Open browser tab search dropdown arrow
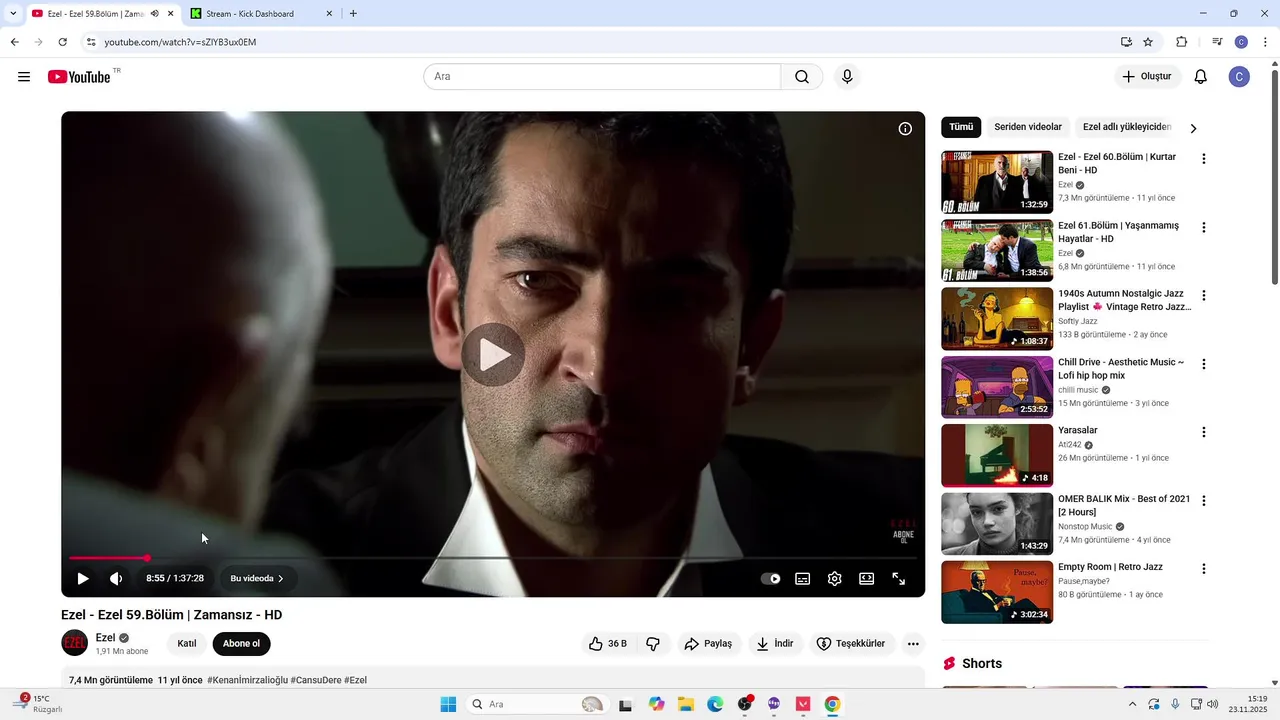This screenshot has height=720, width=1280. pyautogui.click(x=13, y=14)
